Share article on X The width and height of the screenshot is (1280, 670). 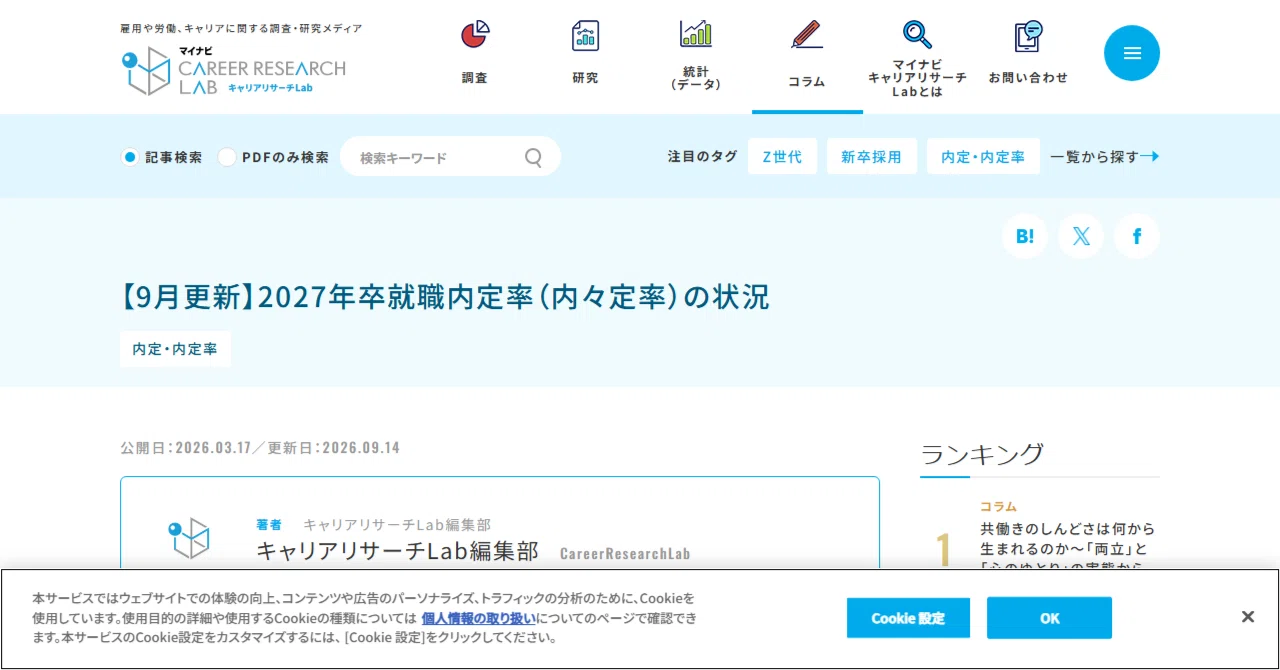(x=1081, y=236)
